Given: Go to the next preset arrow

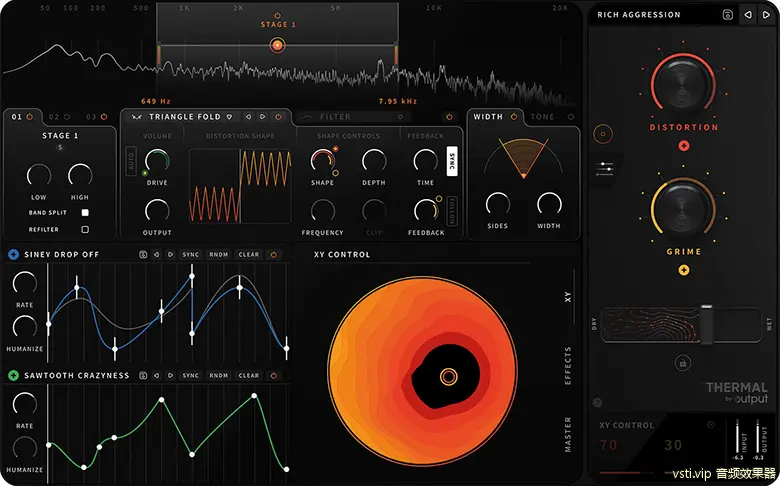Looking at the screenshot, I should (765, 15).
